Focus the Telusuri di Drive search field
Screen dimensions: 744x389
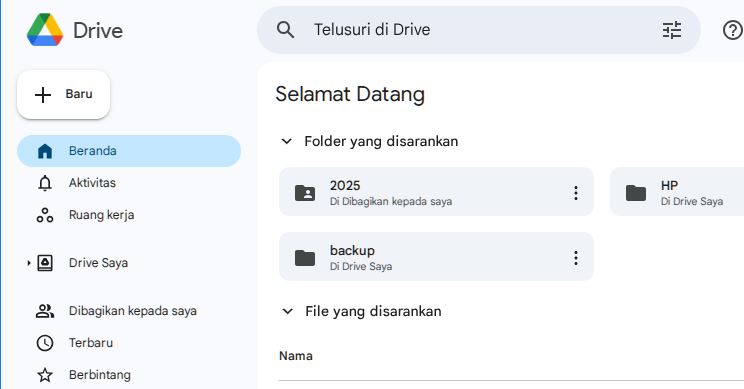(479, 30)
